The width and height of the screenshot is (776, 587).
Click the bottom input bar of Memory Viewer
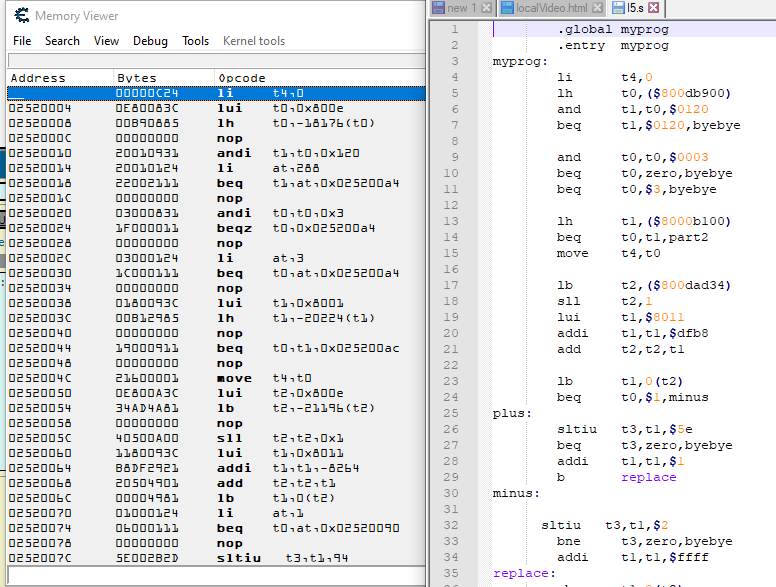tap(216, 576)
